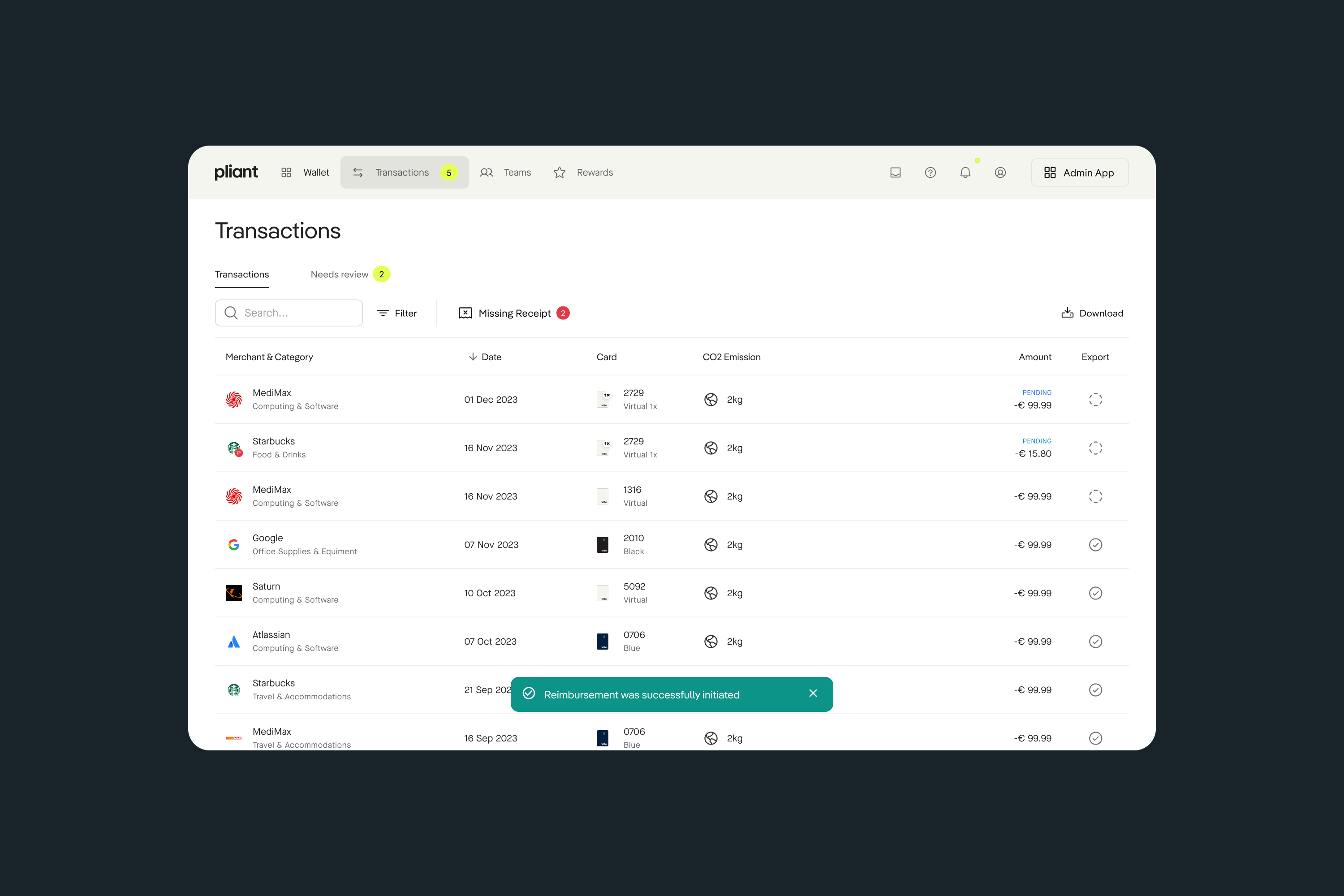Click the pliant logo

(x=236, y=172)
